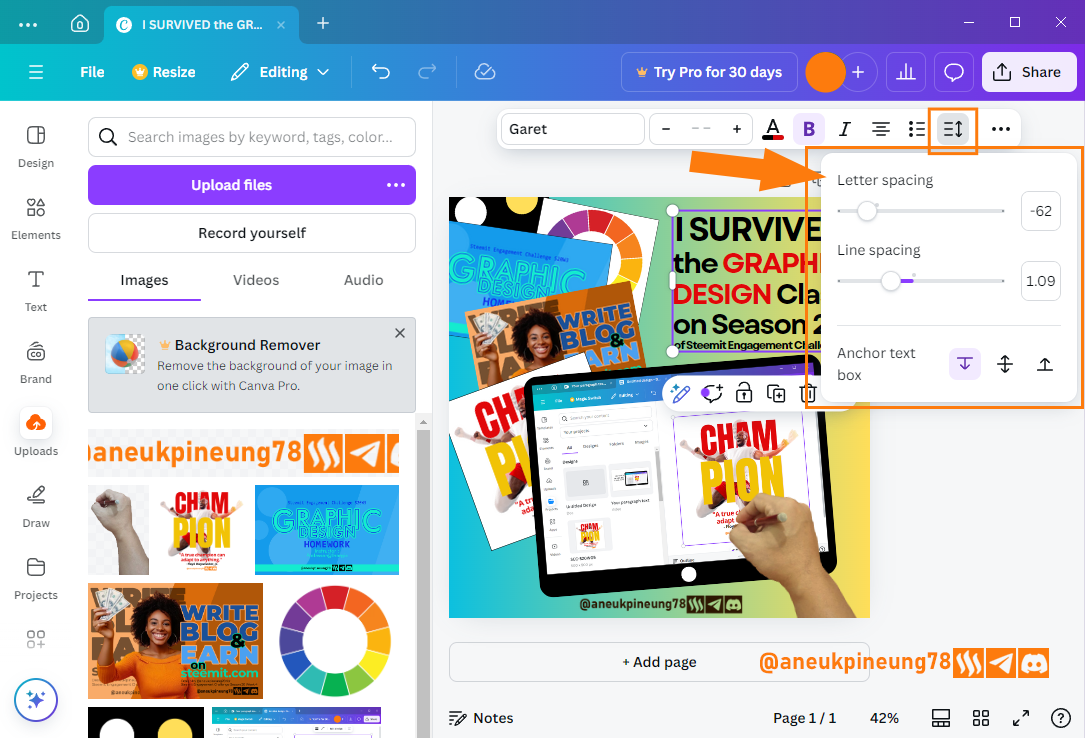
Task: Focus the upload search field
Action: click(252, 137)
